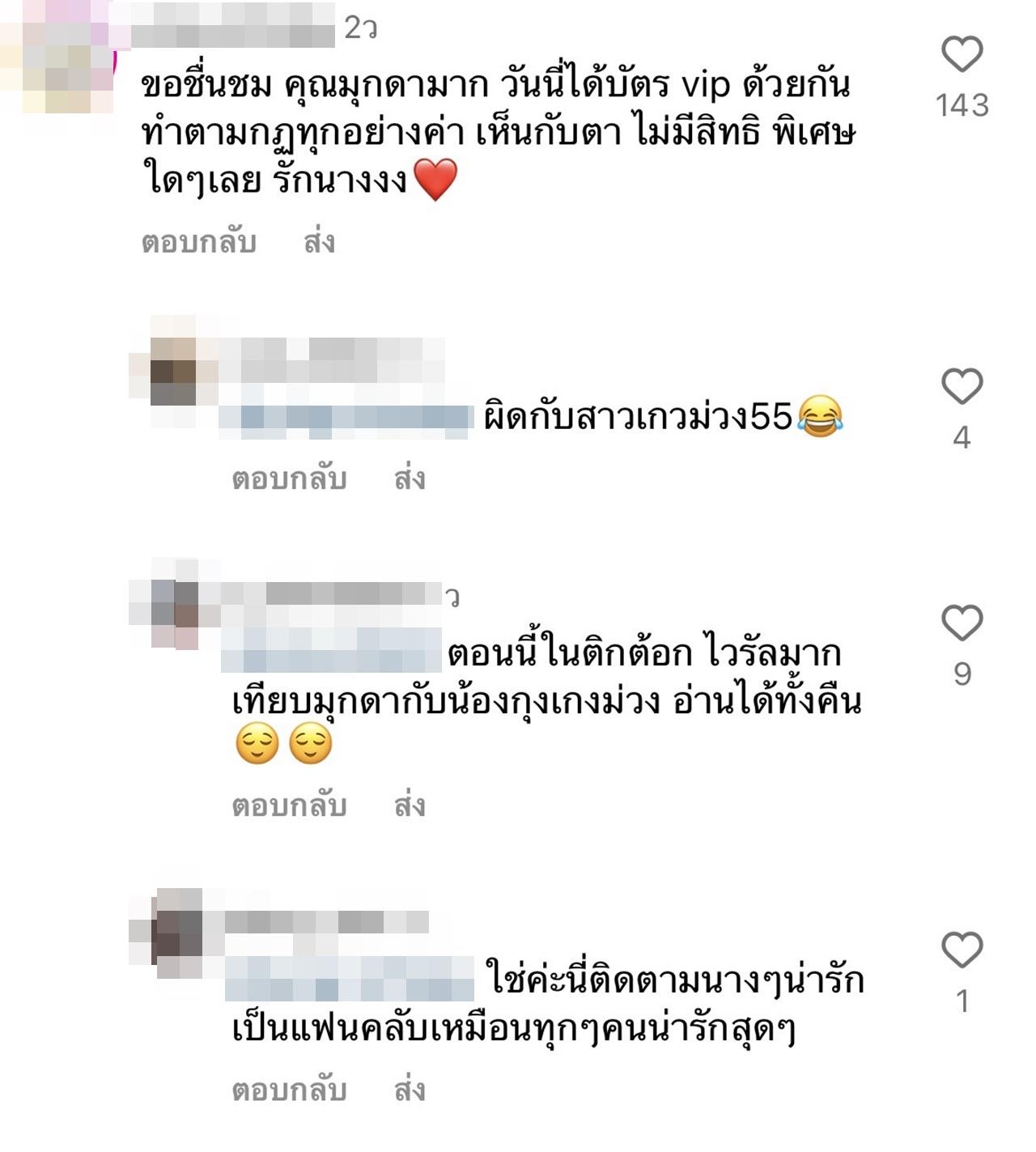Open third commenter's blurred avatar
Viewport: 1036px width, 1152px height.
click(x=174, y=603)
